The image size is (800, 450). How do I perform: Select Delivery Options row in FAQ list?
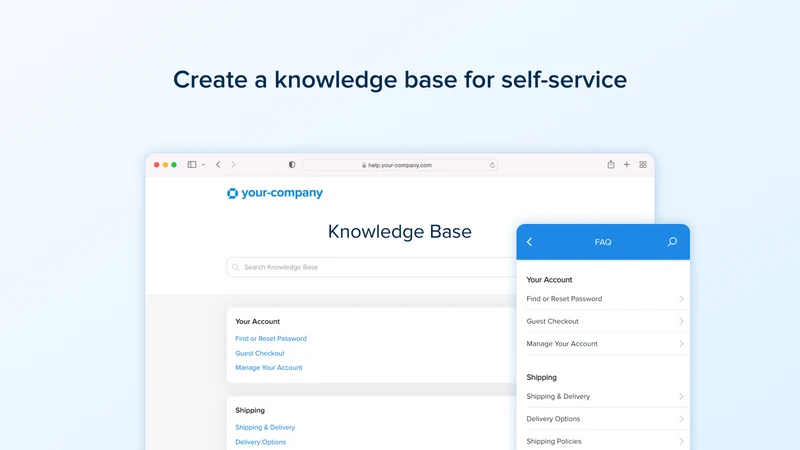(605, 419)
